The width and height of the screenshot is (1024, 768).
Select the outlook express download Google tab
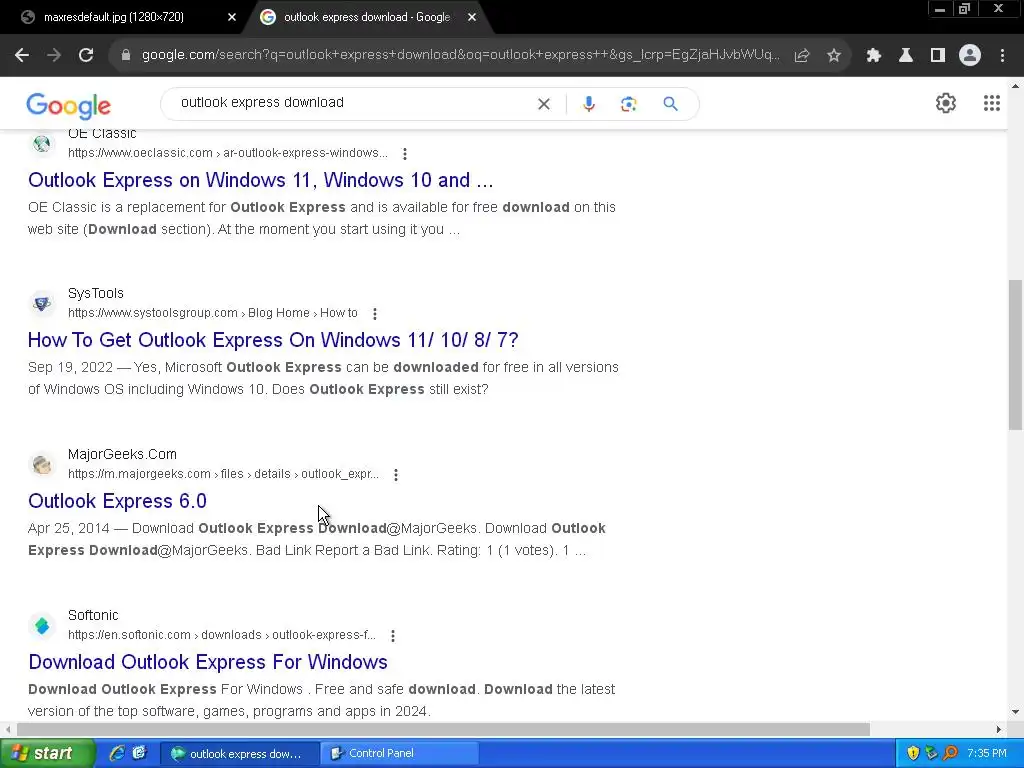pyautogui.click(x=366, y=17)
